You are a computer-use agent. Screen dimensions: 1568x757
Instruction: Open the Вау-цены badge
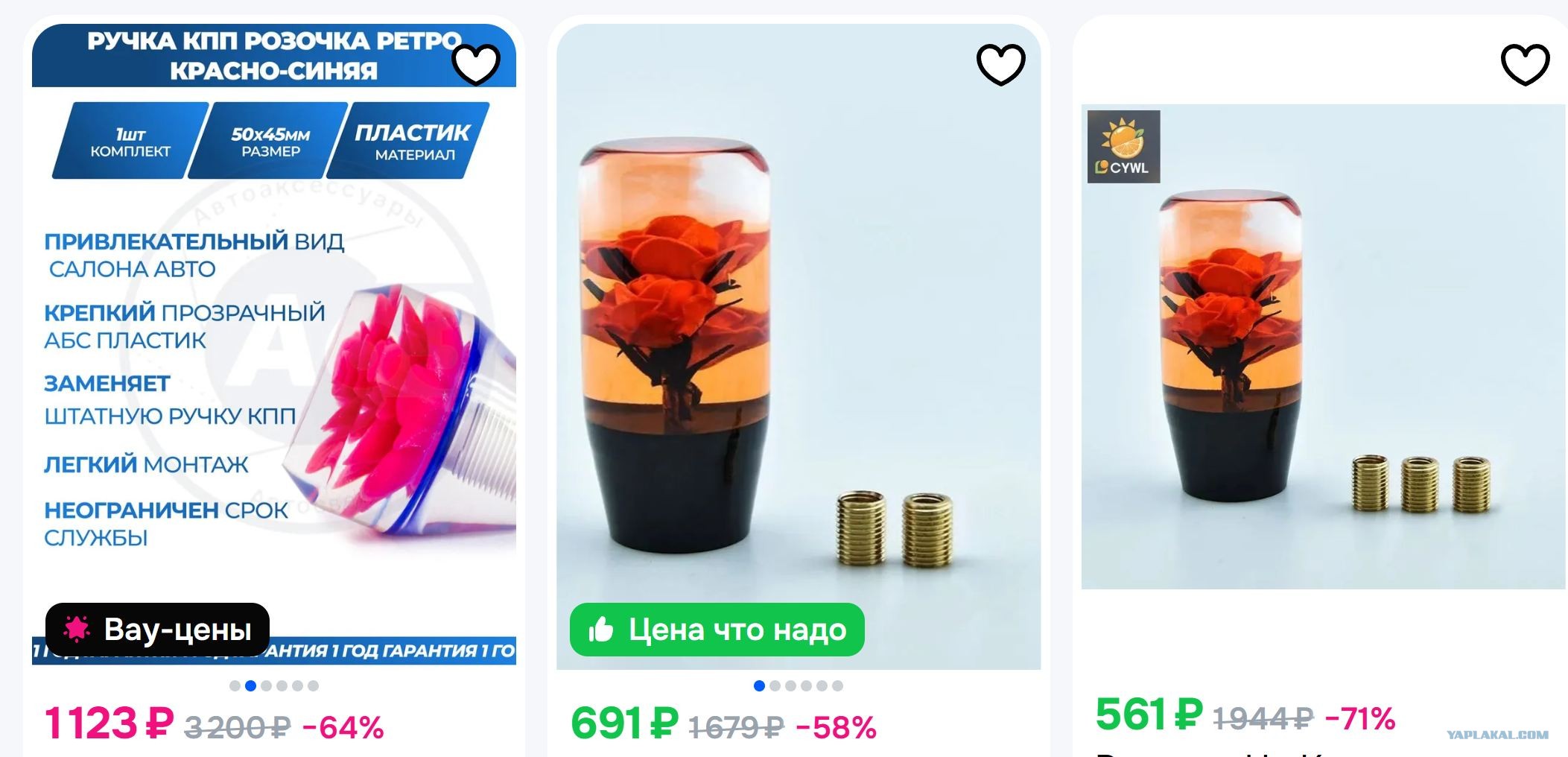coord(157,630)
